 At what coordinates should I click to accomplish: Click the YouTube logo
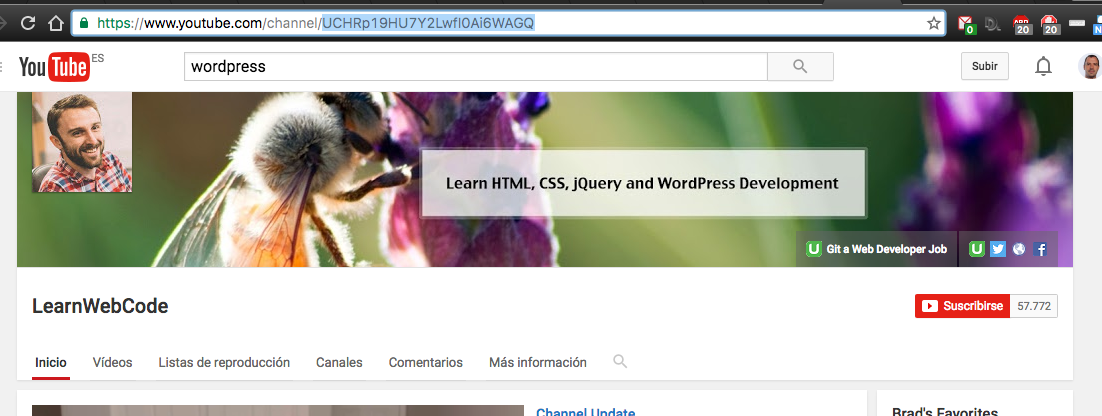click(x=54, y=67)
